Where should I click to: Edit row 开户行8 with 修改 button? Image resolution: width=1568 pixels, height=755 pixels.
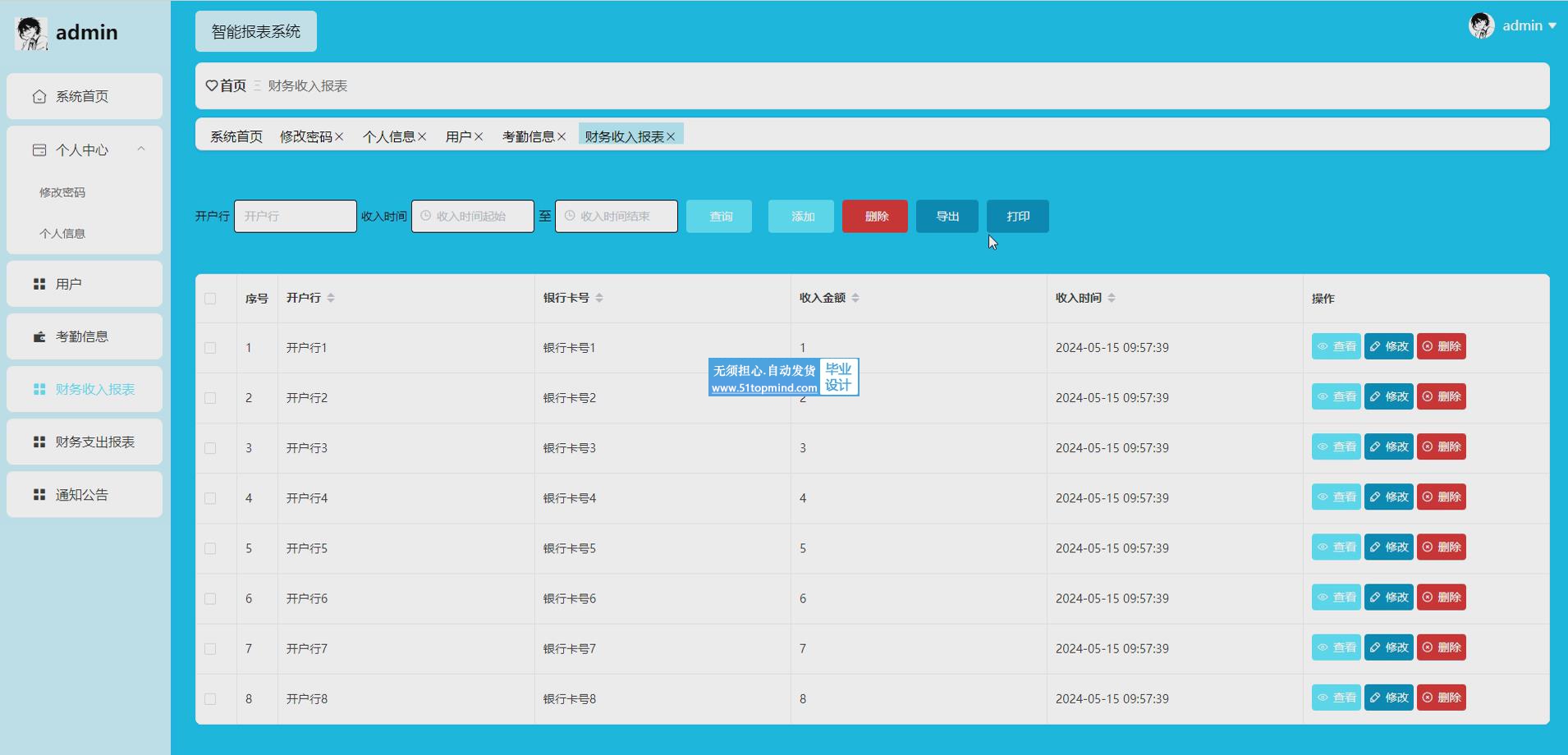coord(1389,698)
